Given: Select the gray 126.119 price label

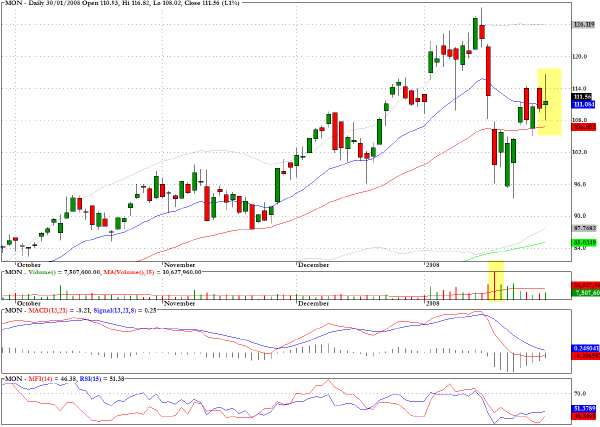Looking at the screenshot, I should click(584, 25).
